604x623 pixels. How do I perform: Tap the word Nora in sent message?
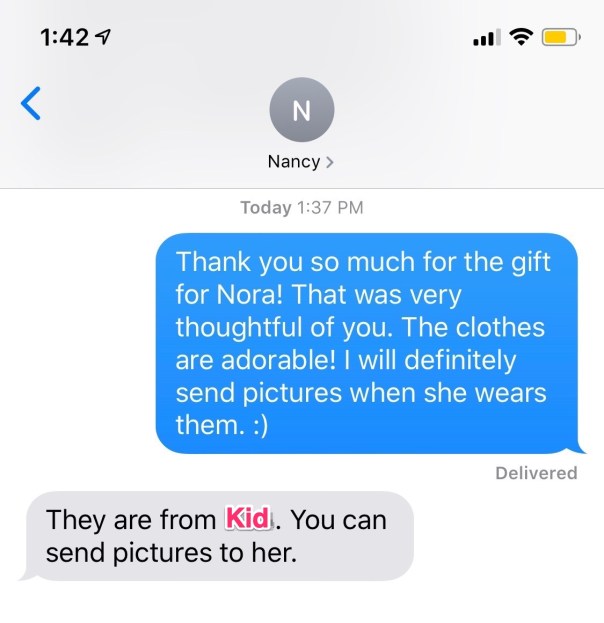coord(250,294)
